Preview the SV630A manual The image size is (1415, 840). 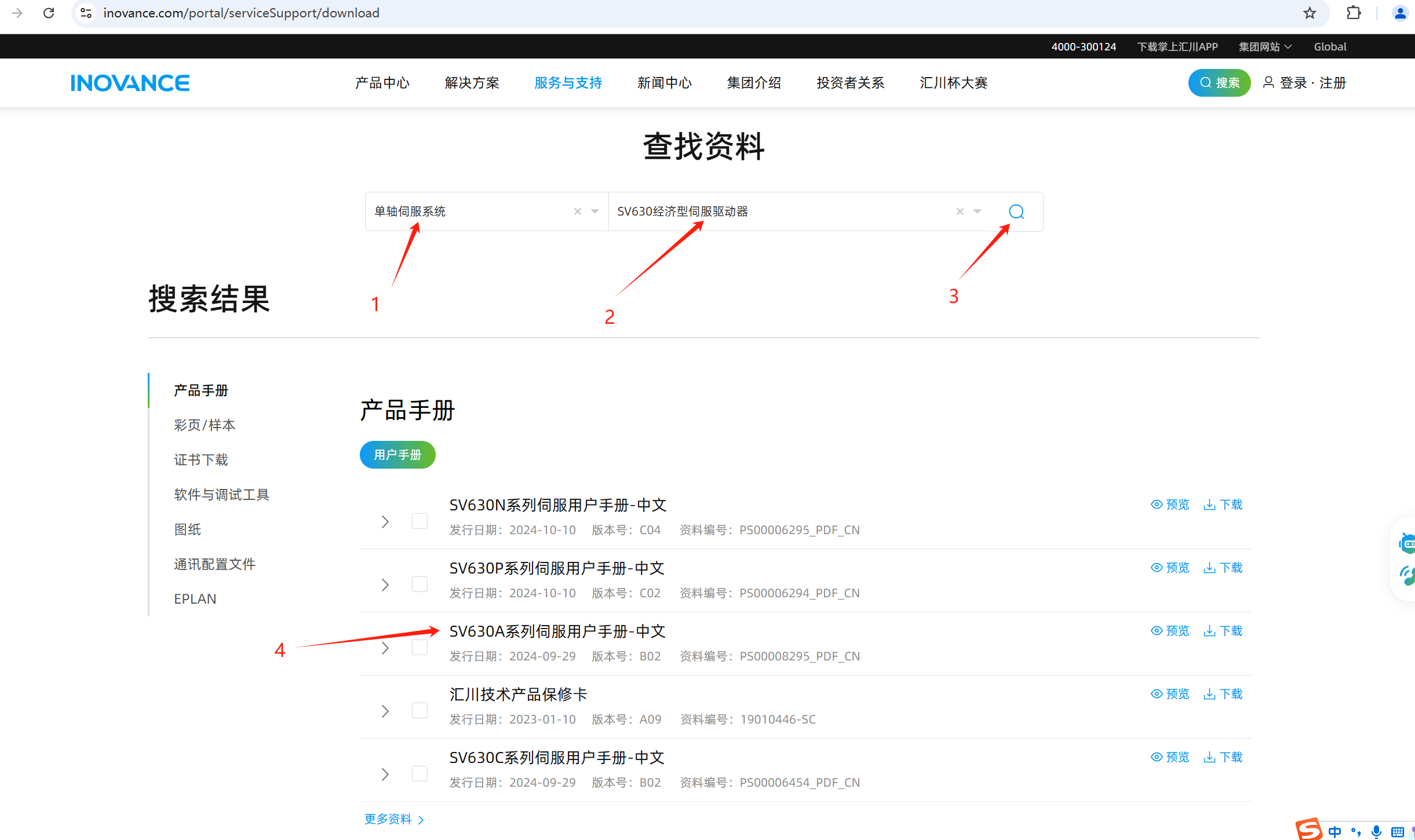point(1170,631)
